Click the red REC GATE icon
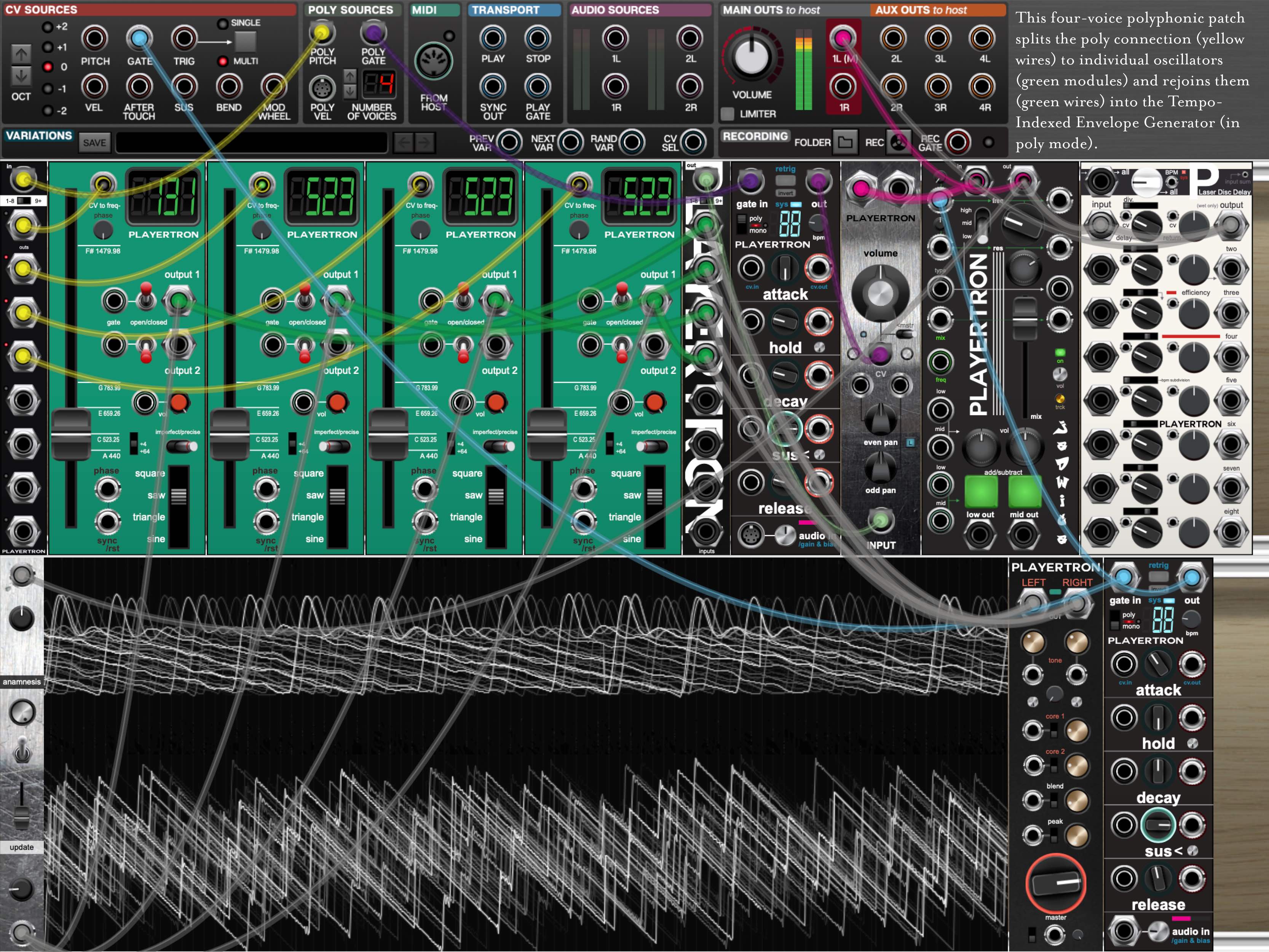The image size is (1269, 952). pyautogui.click(x=958, y=142)
